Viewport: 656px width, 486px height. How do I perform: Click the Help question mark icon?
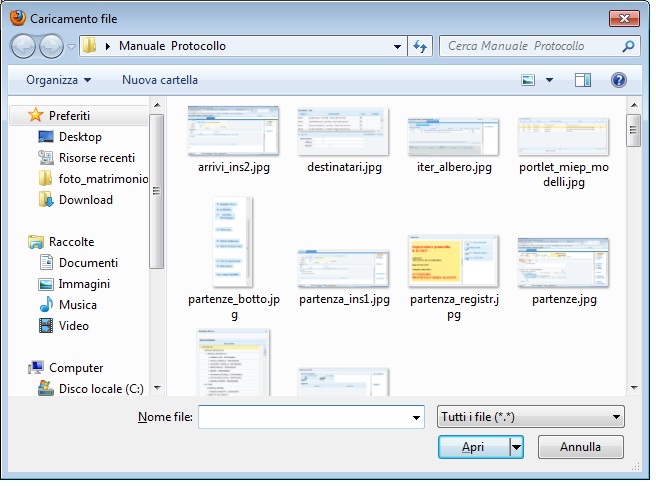[x=618, y=80]
